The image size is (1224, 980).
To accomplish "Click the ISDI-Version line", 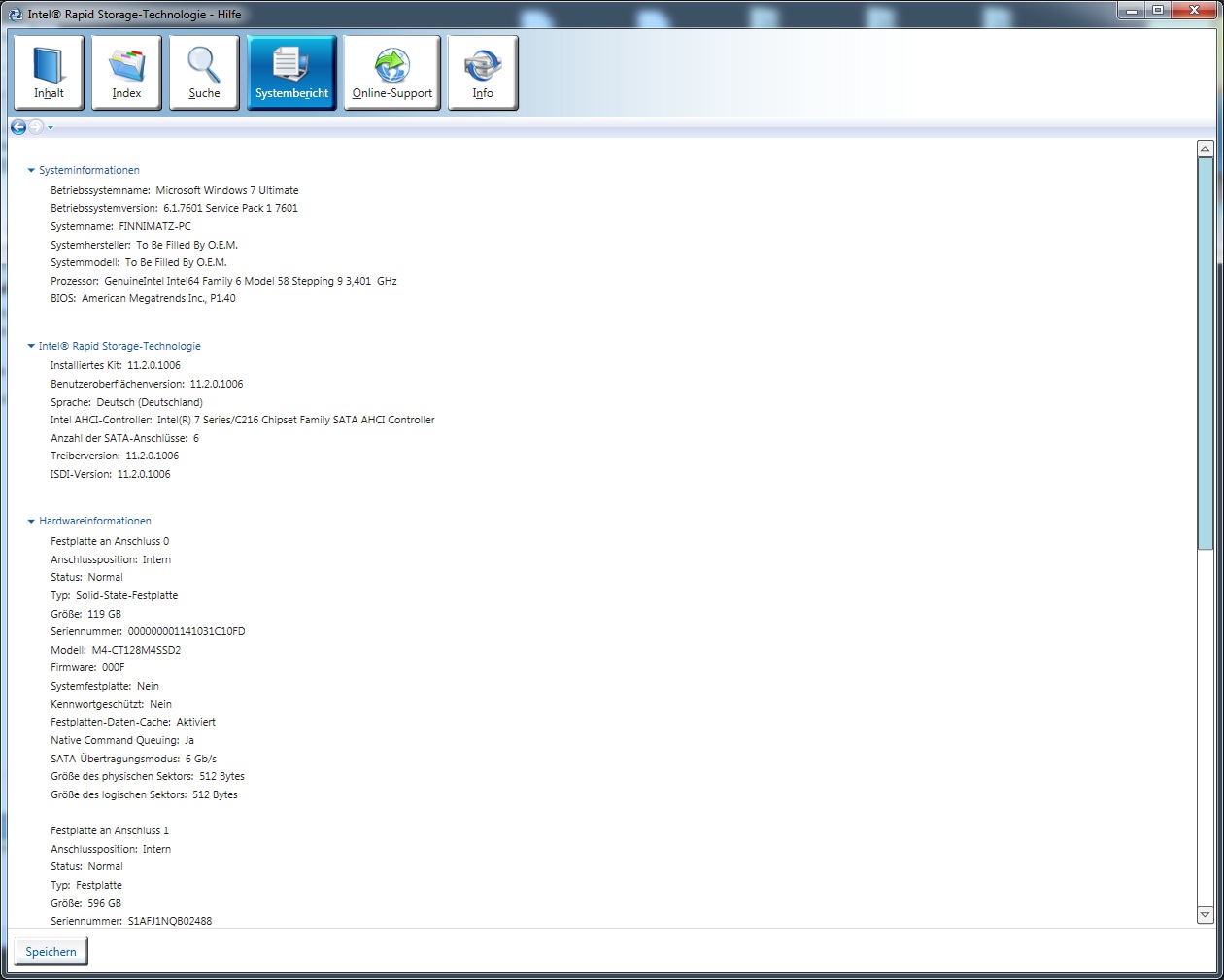I will (111, 474).
